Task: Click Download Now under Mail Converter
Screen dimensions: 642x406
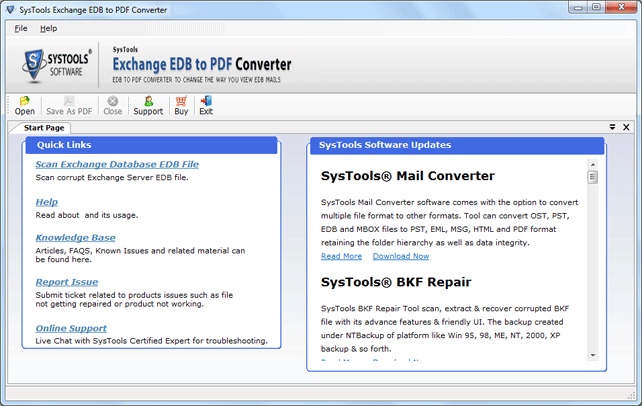Action: (401, 256)
